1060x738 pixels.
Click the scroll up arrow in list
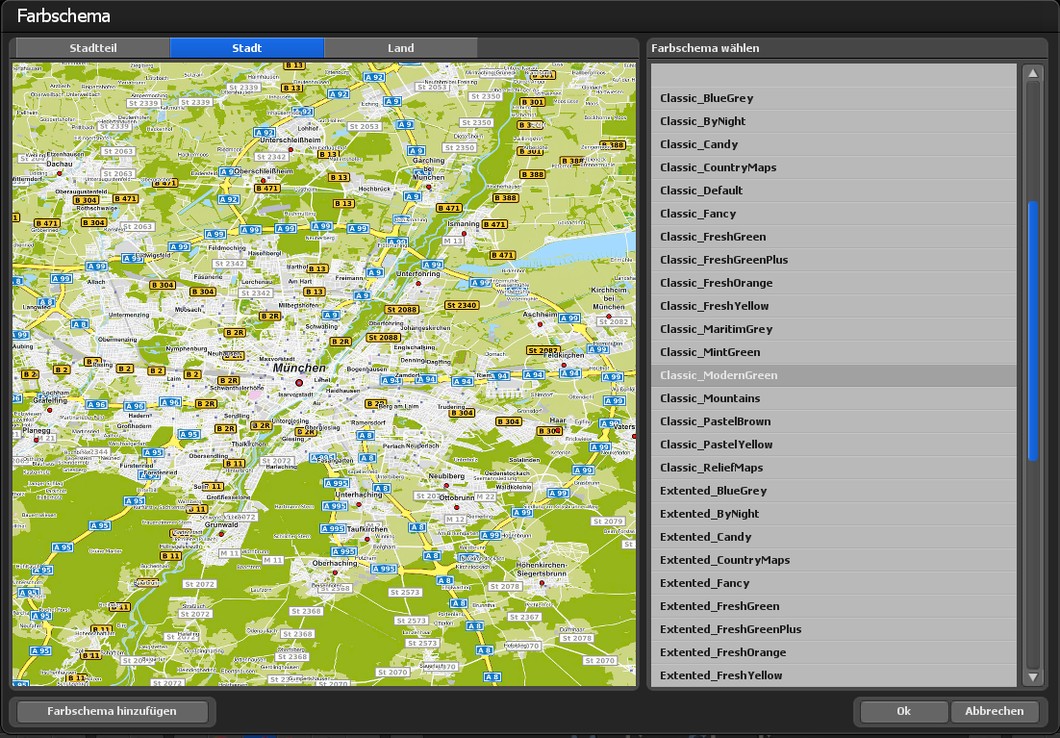pyautogui.click(x=1033, y=74)
